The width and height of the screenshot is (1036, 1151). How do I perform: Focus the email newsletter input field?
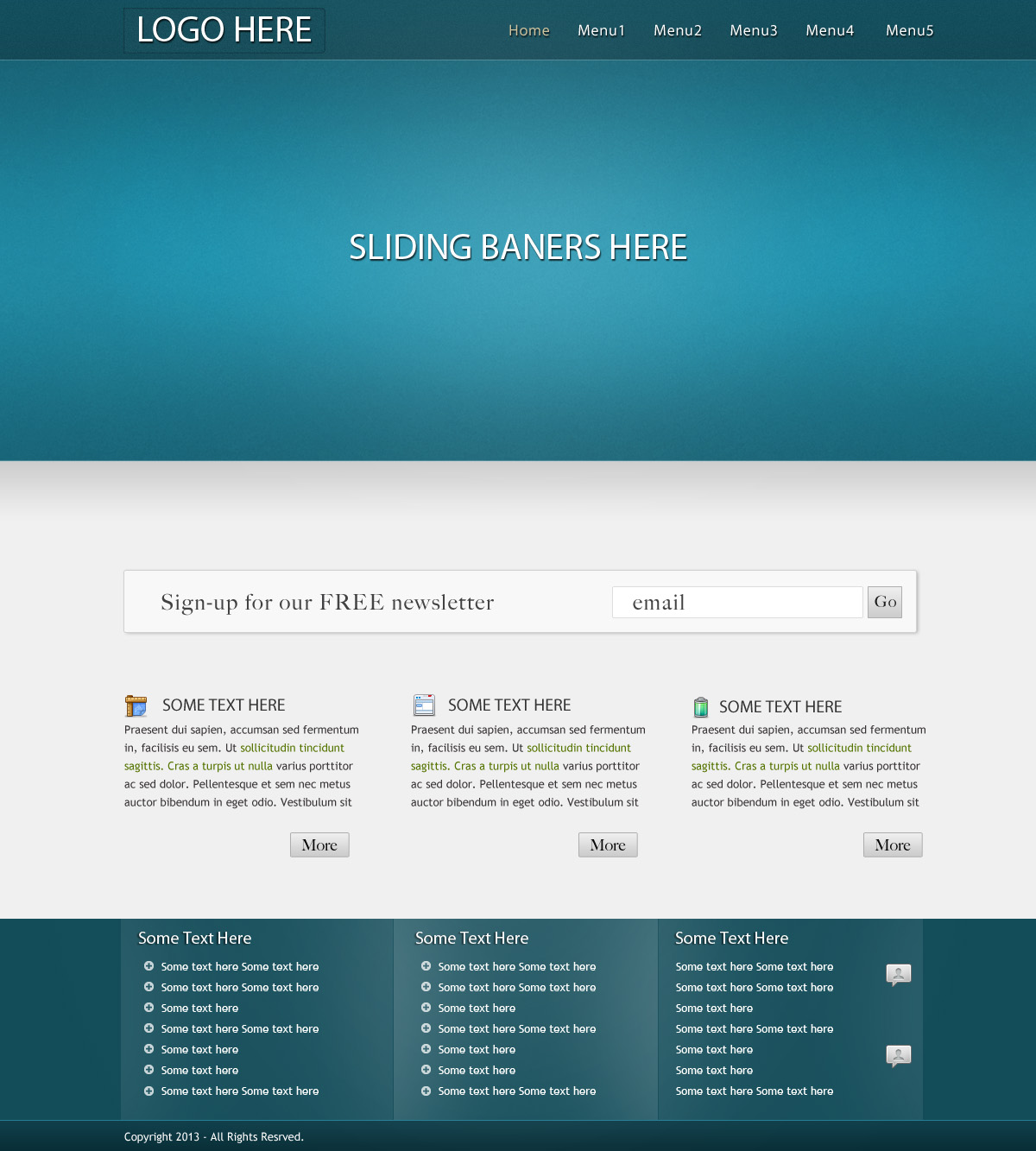737,602
